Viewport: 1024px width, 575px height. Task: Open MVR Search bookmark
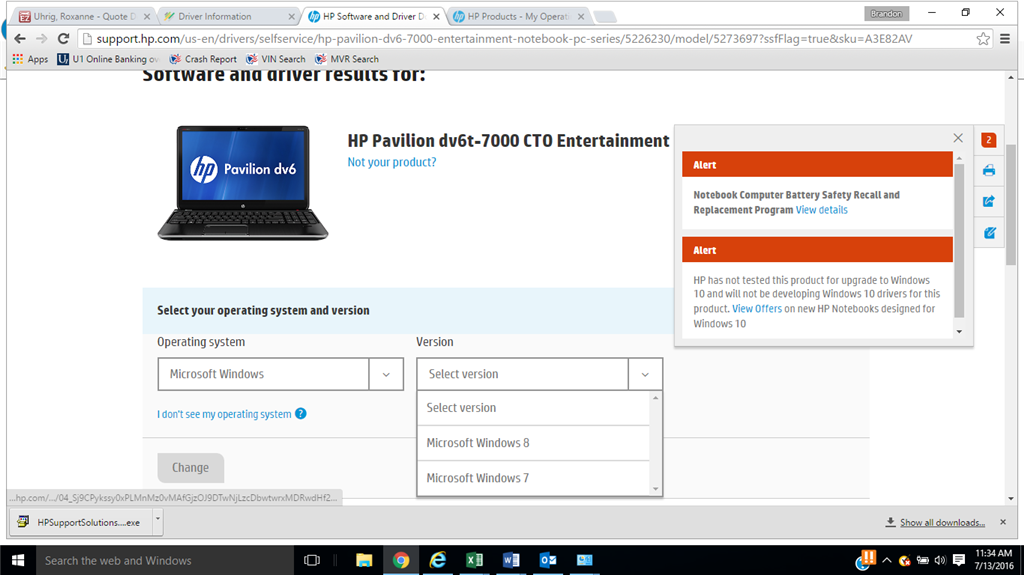[347, 59]
